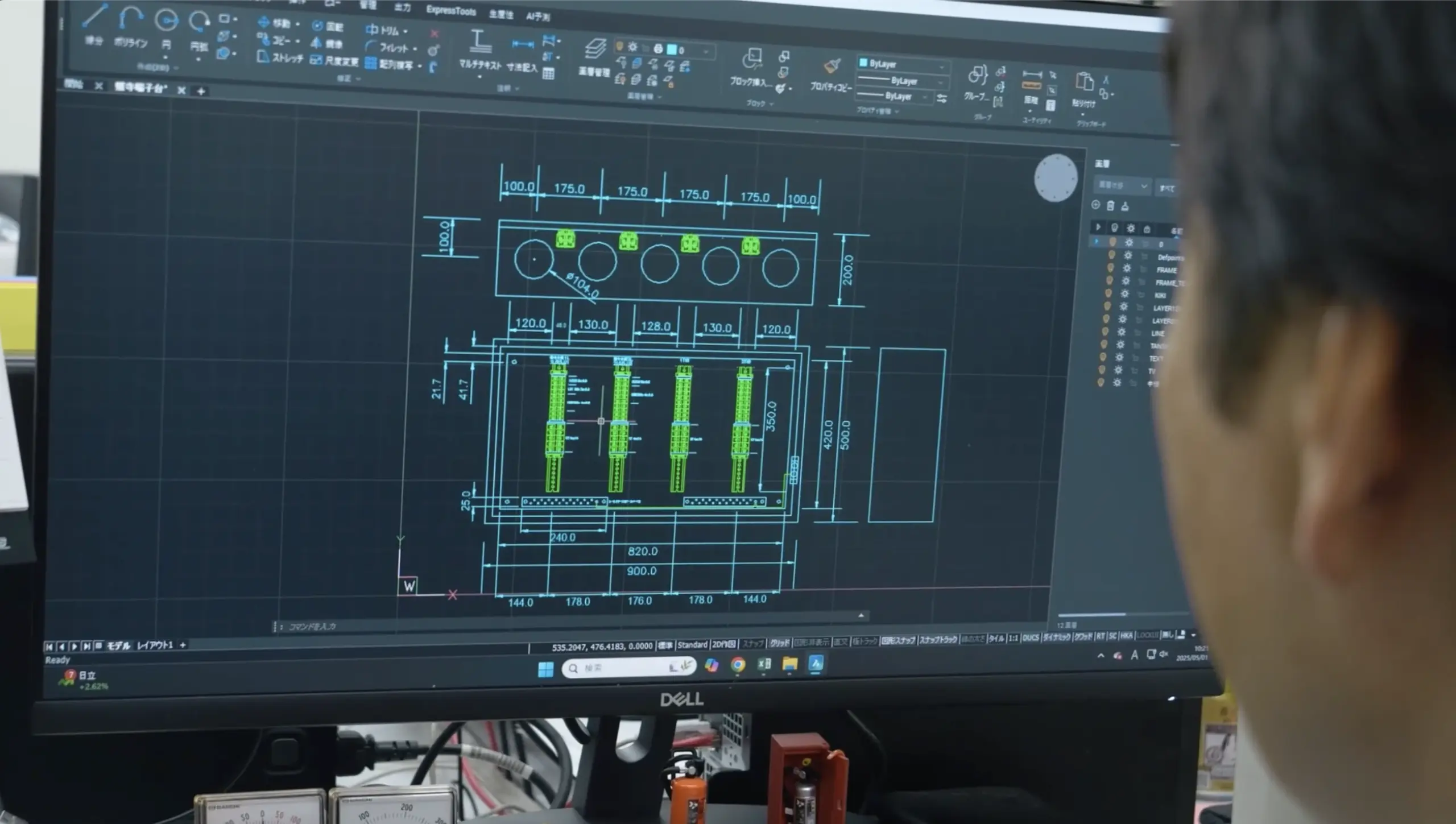The width and height of the screenshot is (1456, 824).
Task: Open 画層管理 layer manager
Action: (594, 57)
